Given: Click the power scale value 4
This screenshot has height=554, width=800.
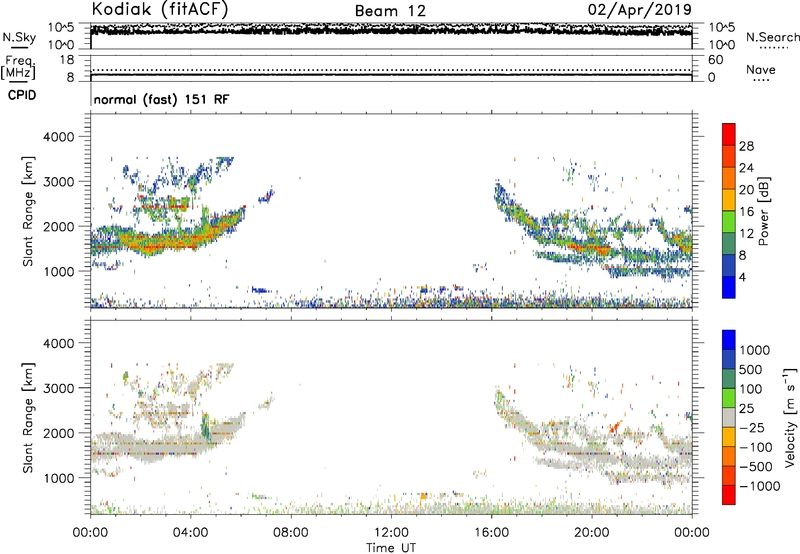Looking at the screenshot, I should pos(743,278).
